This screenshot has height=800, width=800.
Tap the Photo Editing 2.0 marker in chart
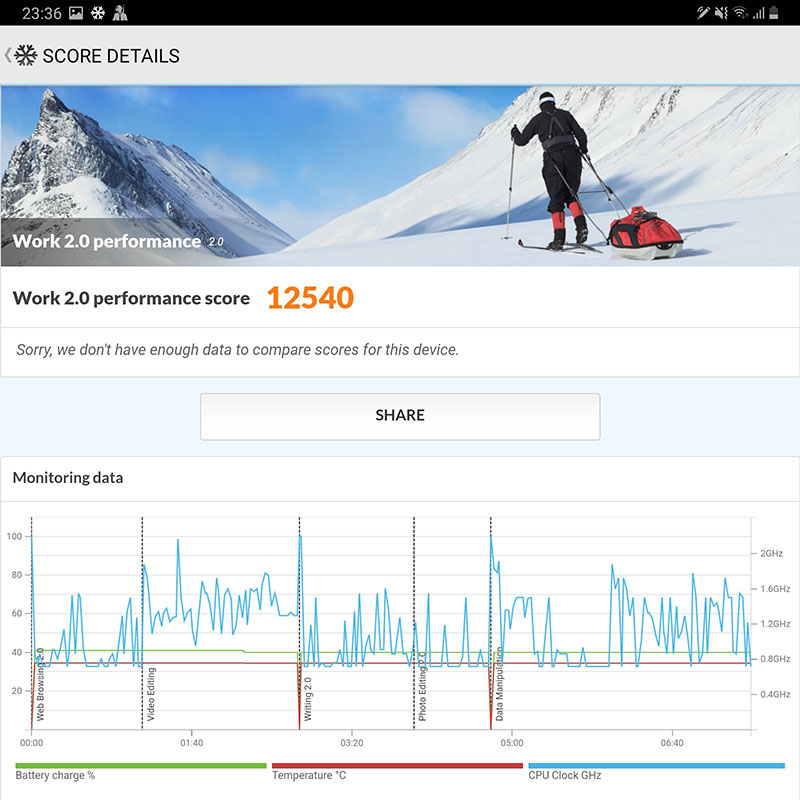422,687
